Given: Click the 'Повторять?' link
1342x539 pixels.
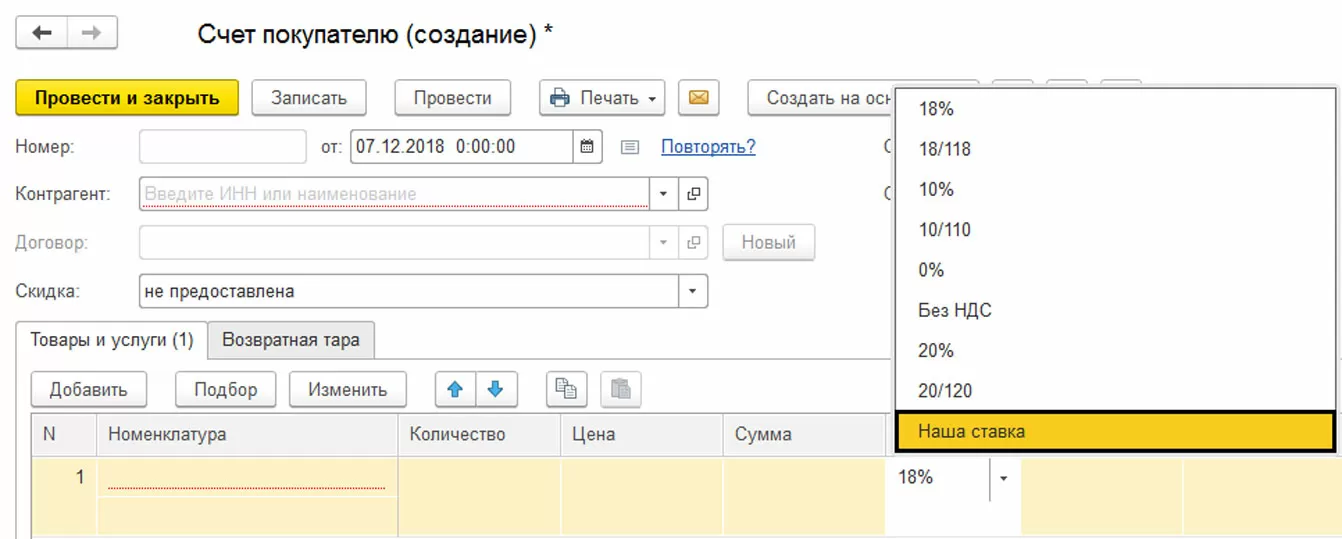Looking at the screenshot, I should coord(708,147).
